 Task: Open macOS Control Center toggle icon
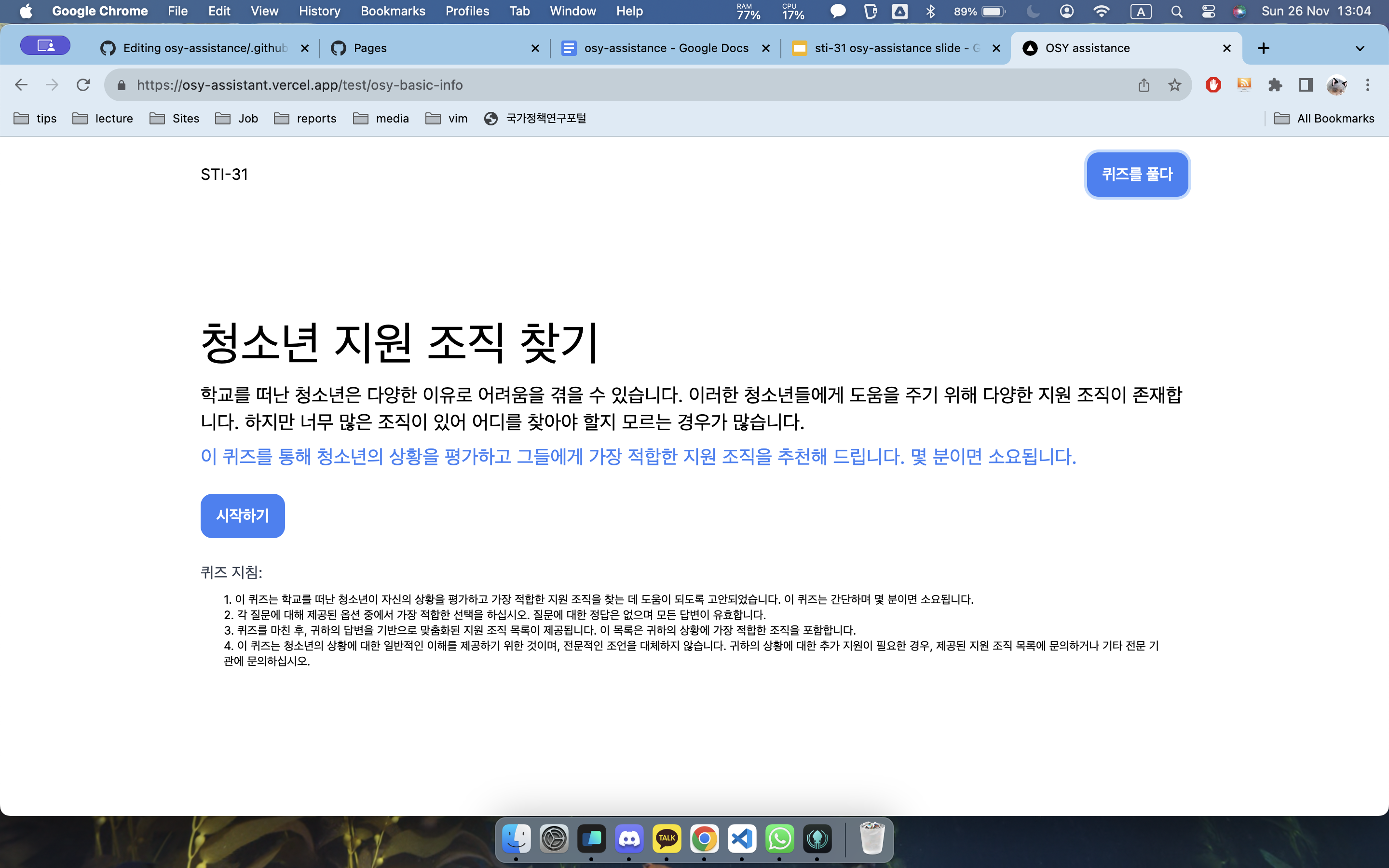pyautogui.click(x=1208, y=12)
